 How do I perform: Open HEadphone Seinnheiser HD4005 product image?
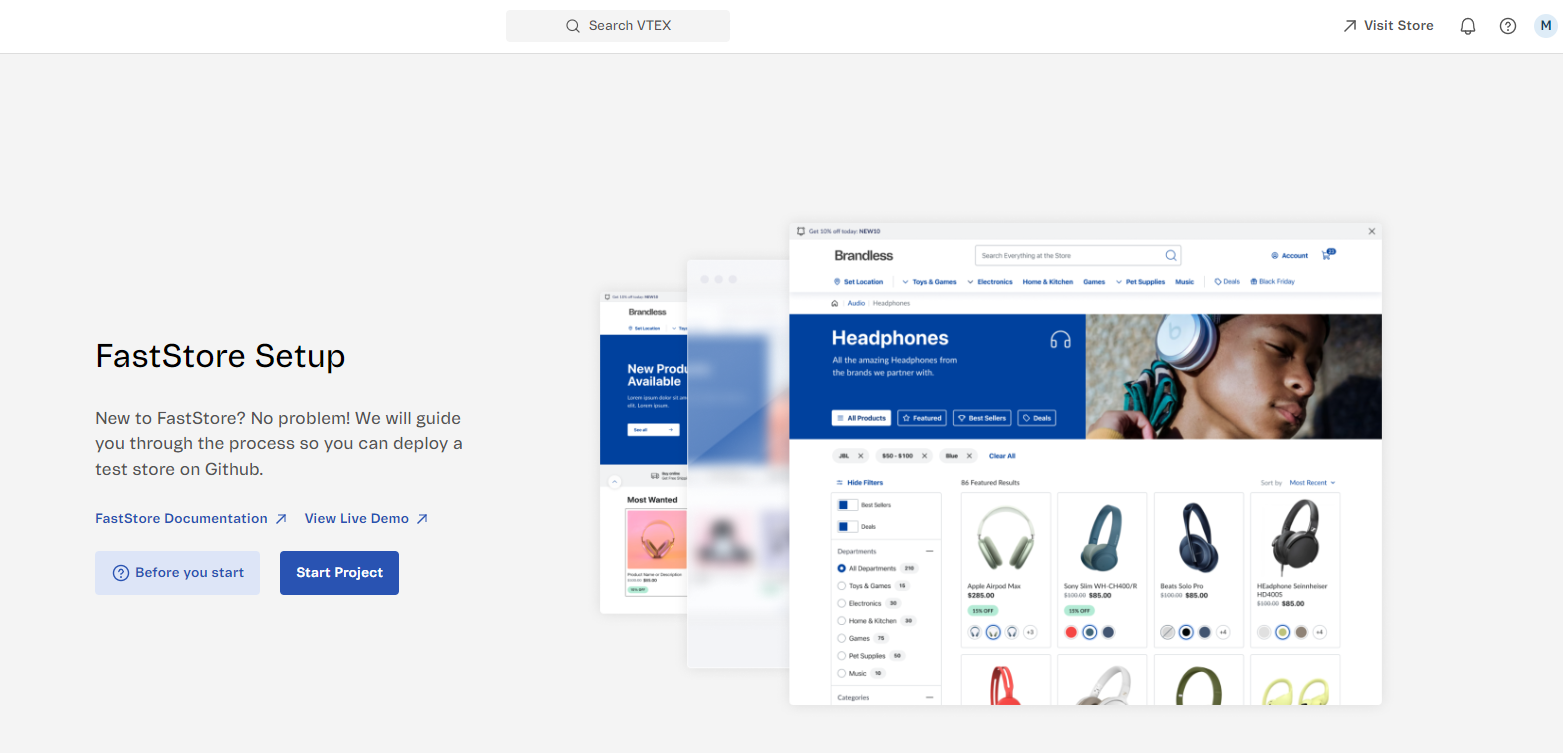tap(1295, 537)
